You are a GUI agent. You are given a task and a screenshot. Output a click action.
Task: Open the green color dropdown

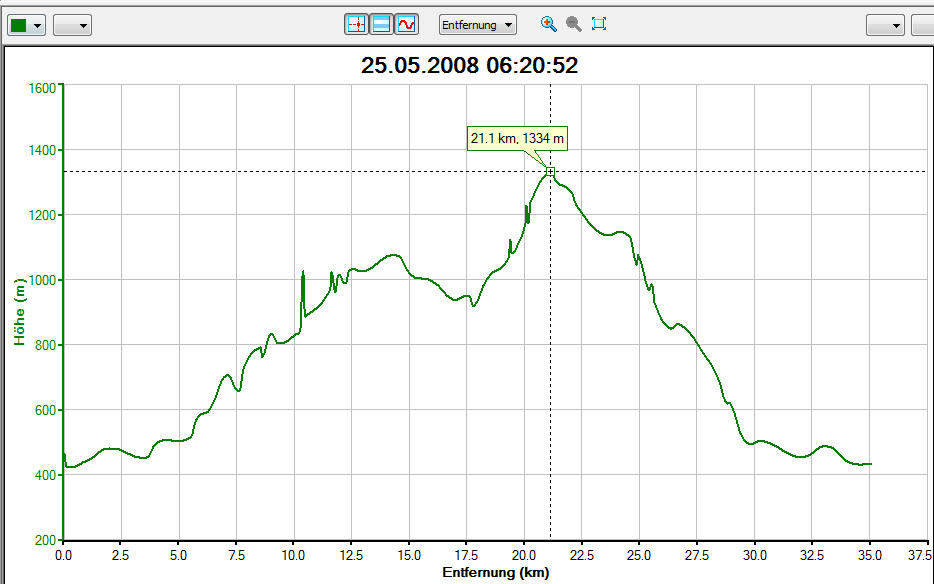pyautogui.click(x=26, y=25)
